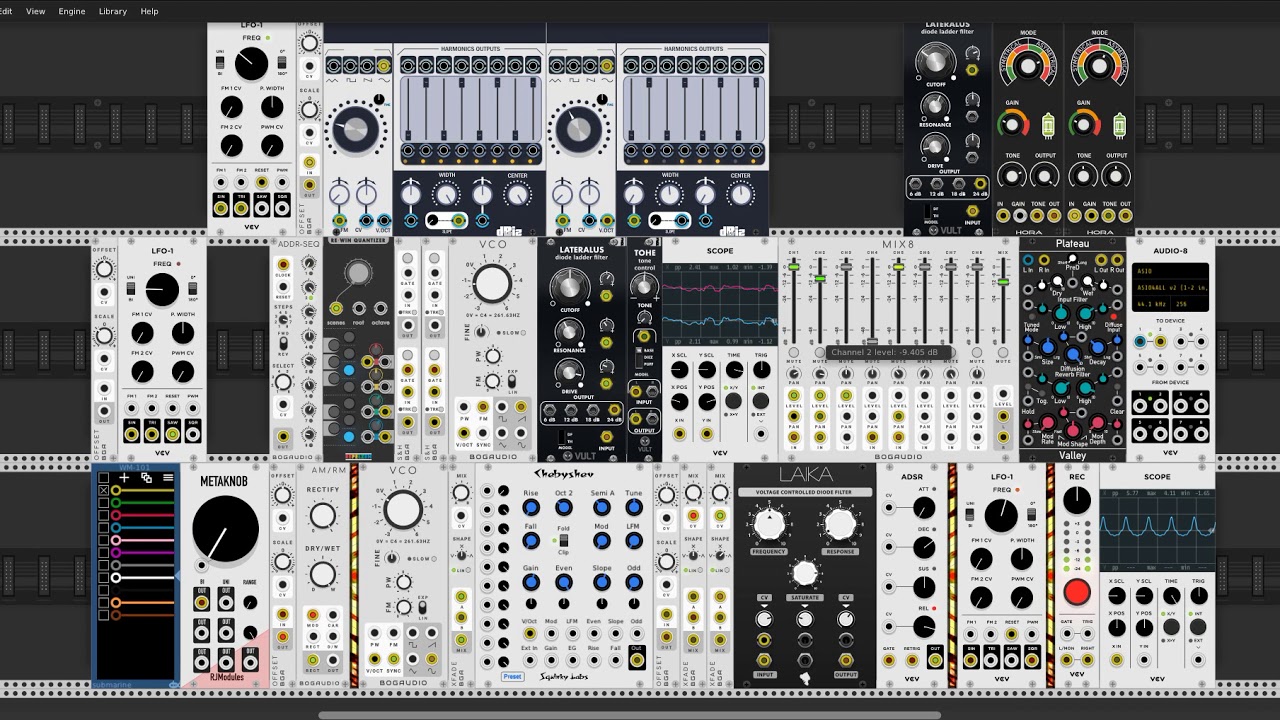
Task: Open the Library menu
Action: pos(113,11)
